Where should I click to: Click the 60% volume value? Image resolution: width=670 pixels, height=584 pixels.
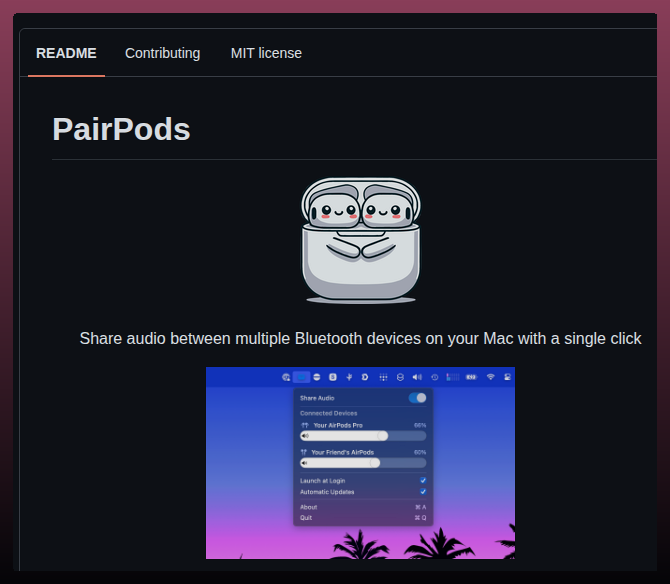[420, 452]
